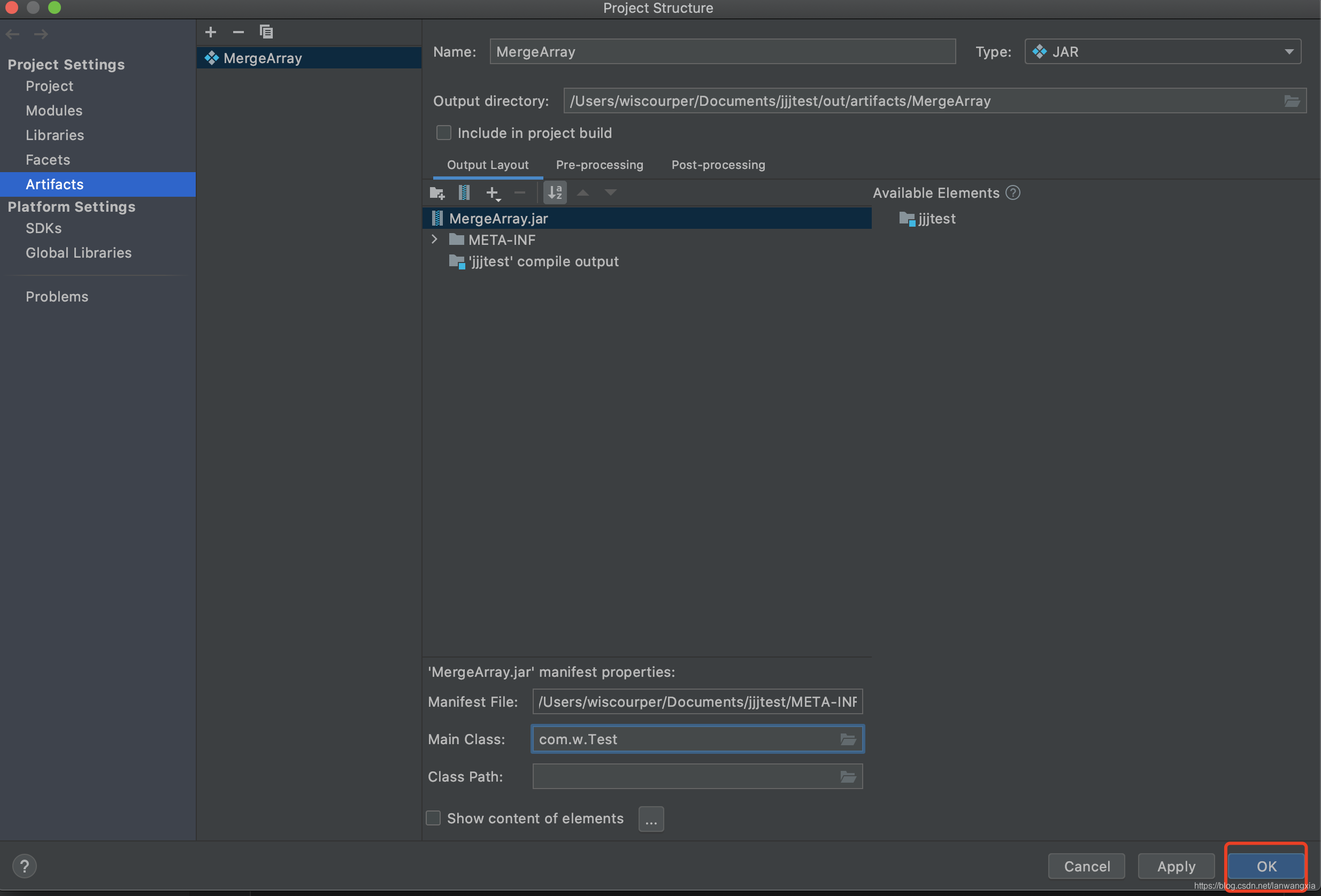Viewport: 1321px width, 896px height.
Task: Select Modules in Project Settings
Action: (x=54, y=111)
